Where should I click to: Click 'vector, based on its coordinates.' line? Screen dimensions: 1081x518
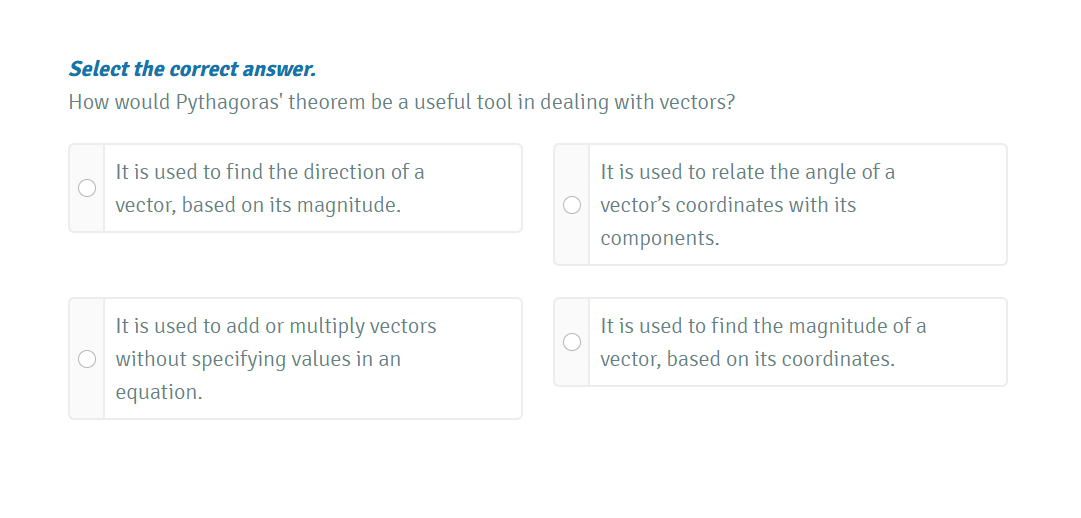click(x=747, y=359)
